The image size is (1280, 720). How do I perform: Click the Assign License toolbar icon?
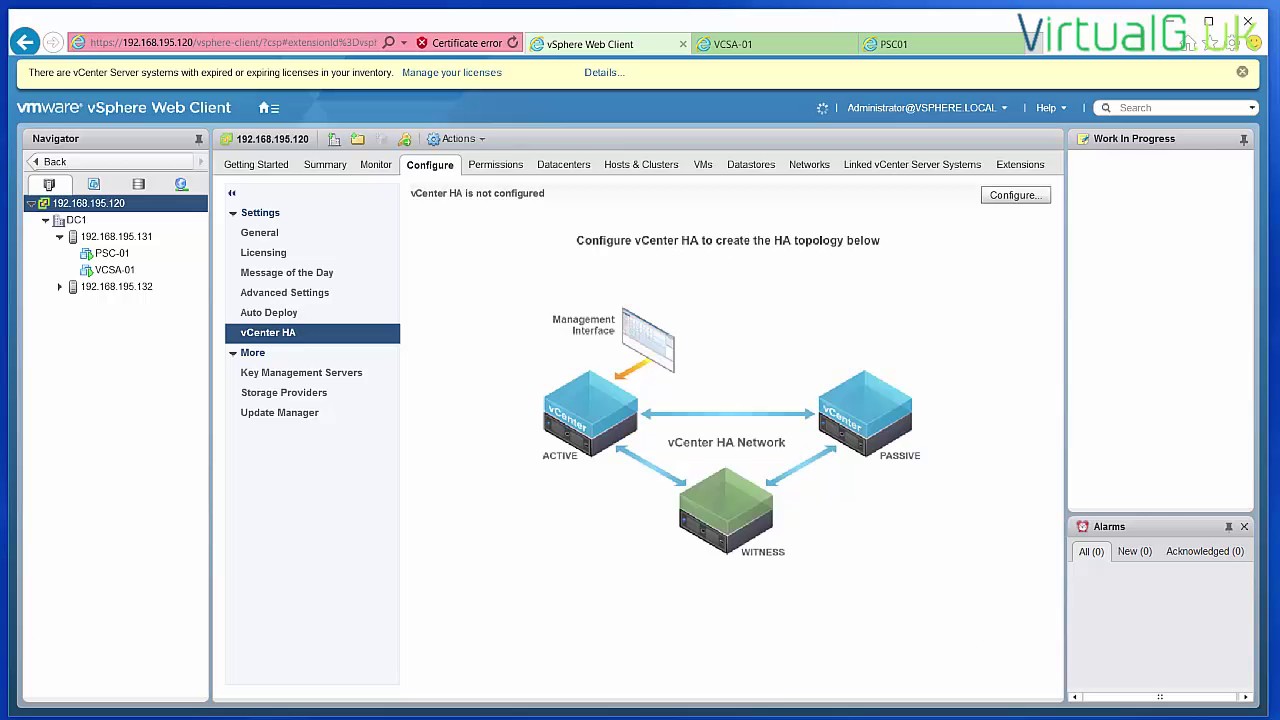(405, 139)
